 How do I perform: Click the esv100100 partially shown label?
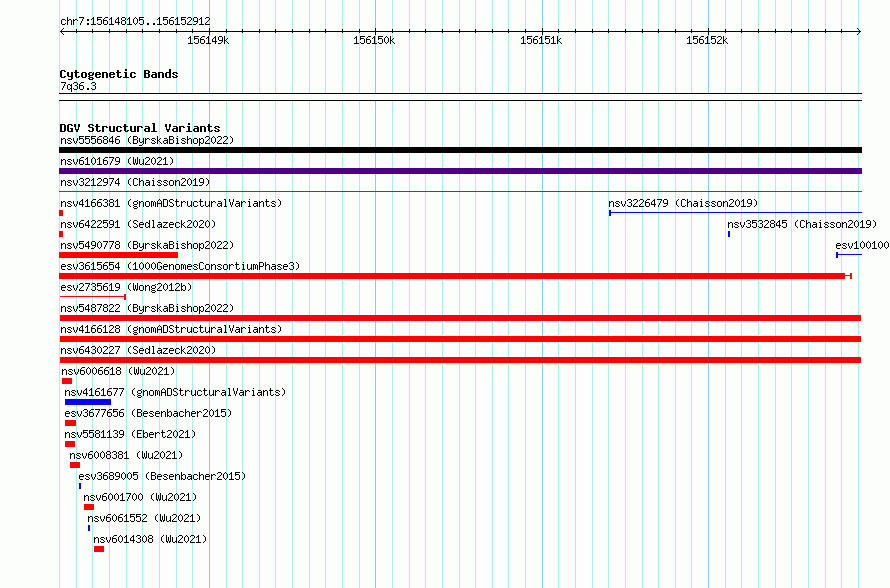pos(862,245)
